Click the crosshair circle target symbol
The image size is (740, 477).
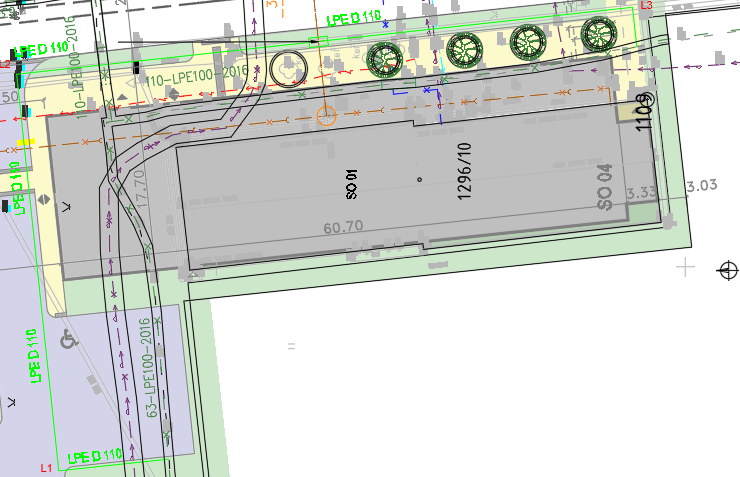click(728, 269)
